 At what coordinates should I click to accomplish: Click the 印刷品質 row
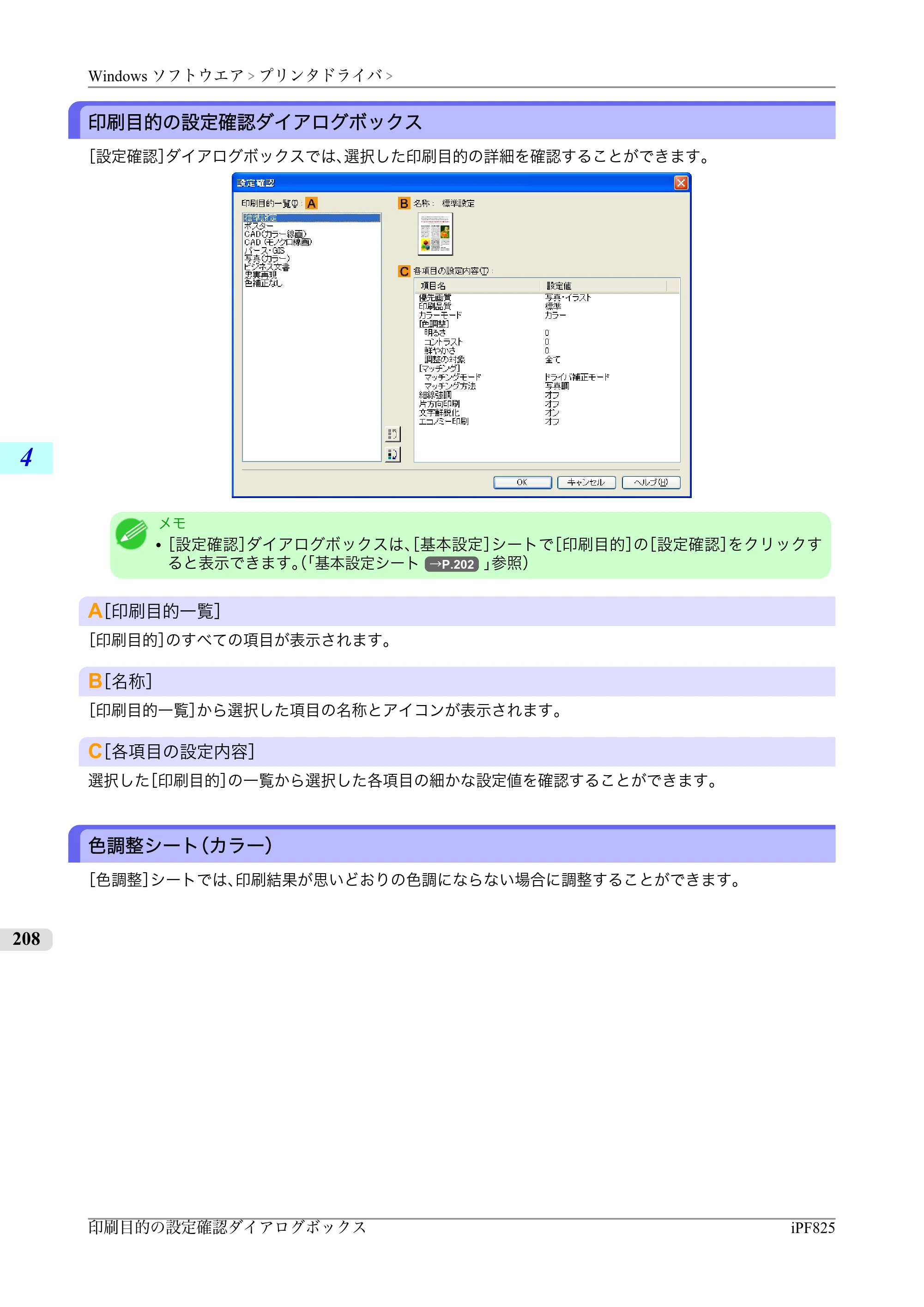tap(547, 306)
